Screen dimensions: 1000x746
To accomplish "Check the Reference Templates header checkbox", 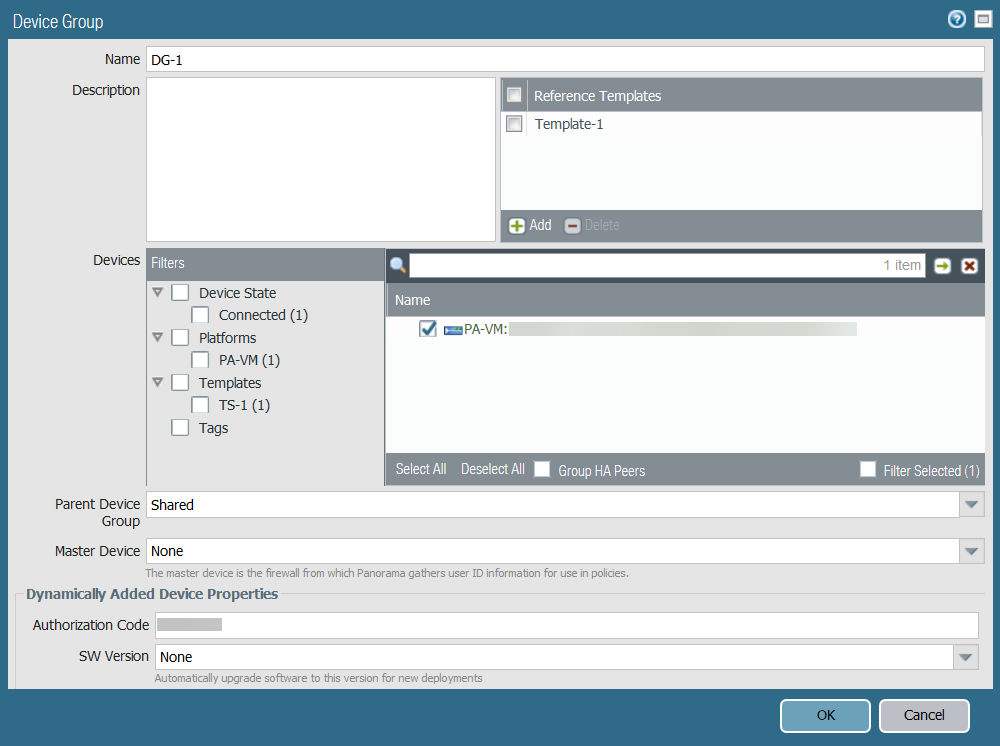I will tap(514, 95).
